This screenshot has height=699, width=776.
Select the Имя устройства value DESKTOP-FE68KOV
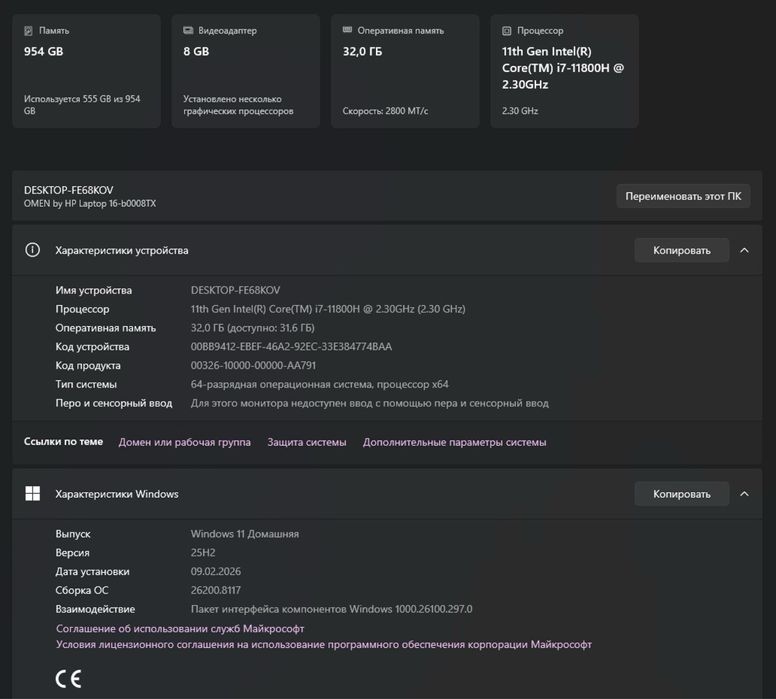tap(236, 290)
